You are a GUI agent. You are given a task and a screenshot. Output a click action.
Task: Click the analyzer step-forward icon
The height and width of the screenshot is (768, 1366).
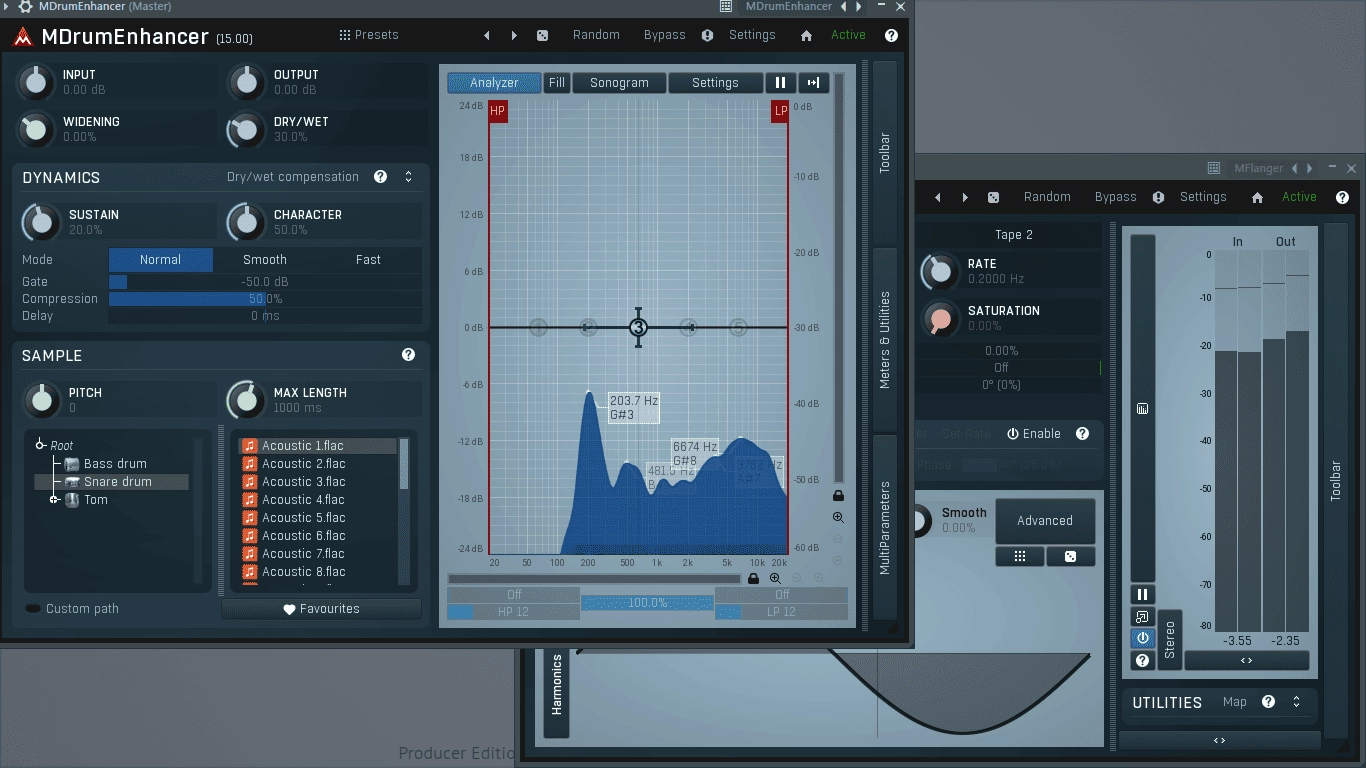(813, 83)
